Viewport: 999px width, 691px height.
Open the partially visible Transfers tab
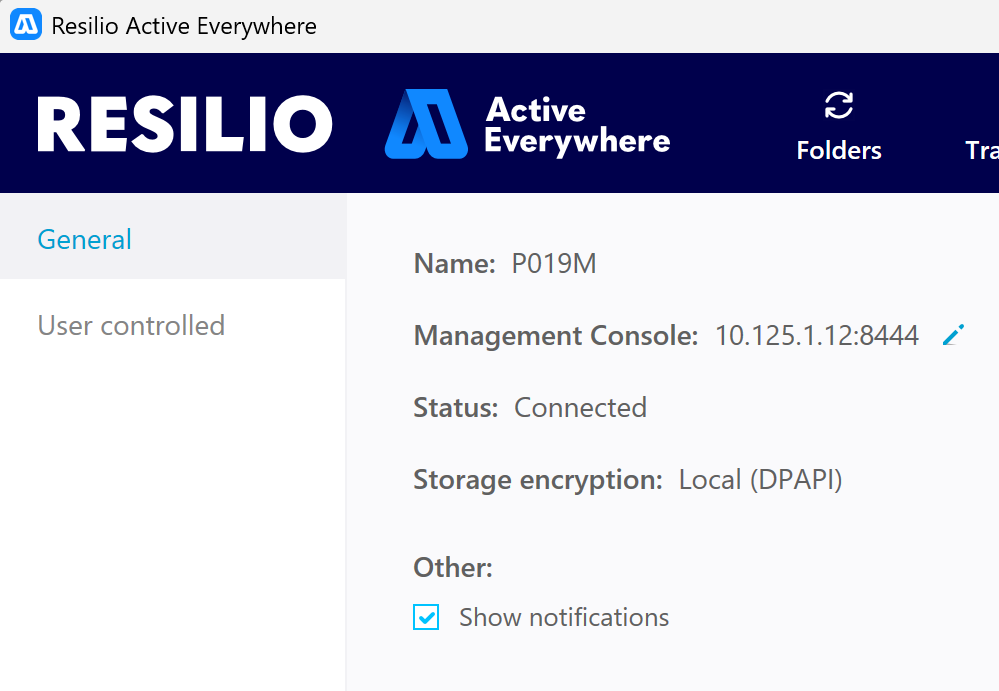click(x=981, y=151)
